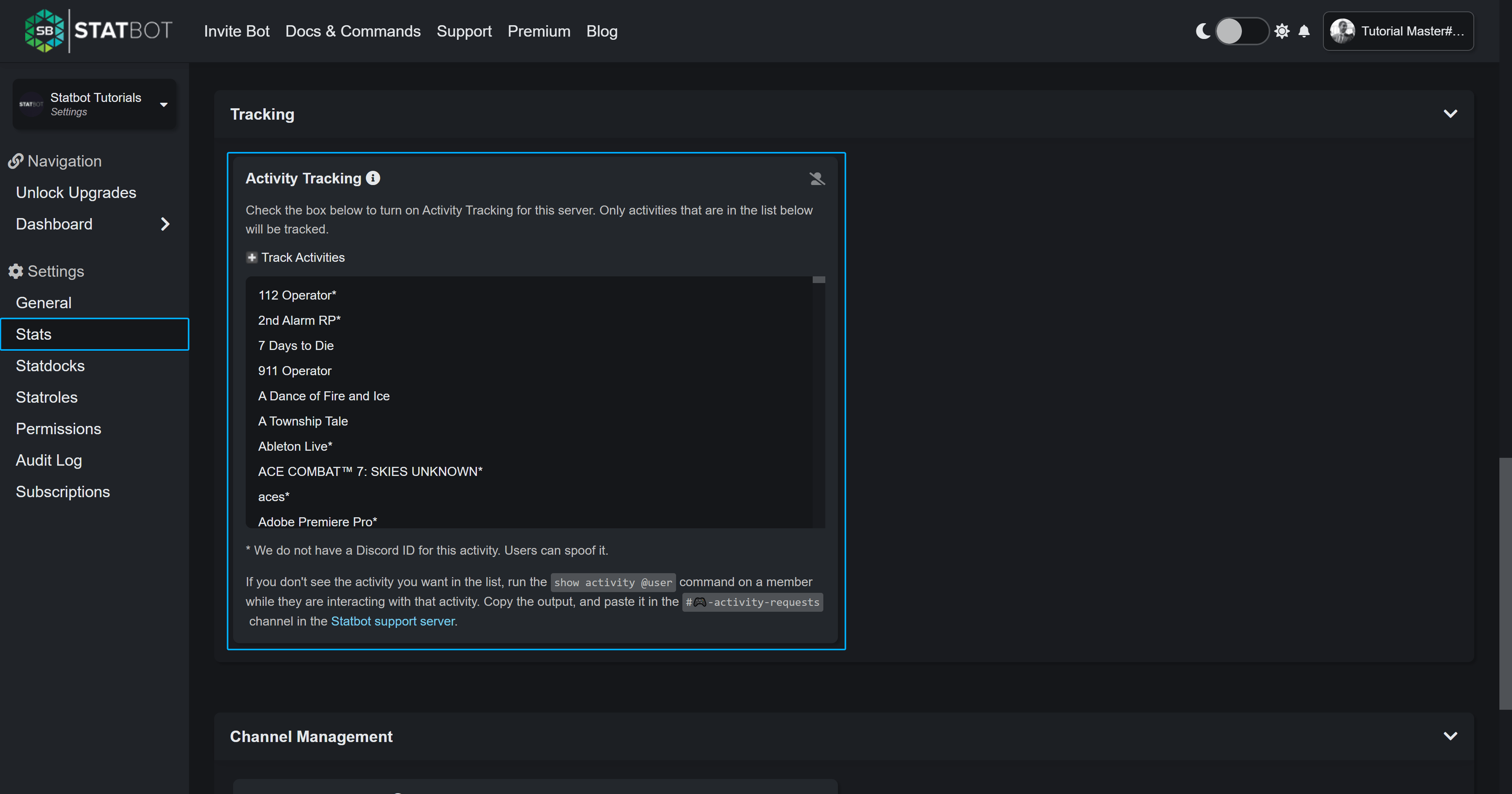Switch to the Statdocks settings page
This screenshot has width=1512, height=794.
(x=50, y=365)
